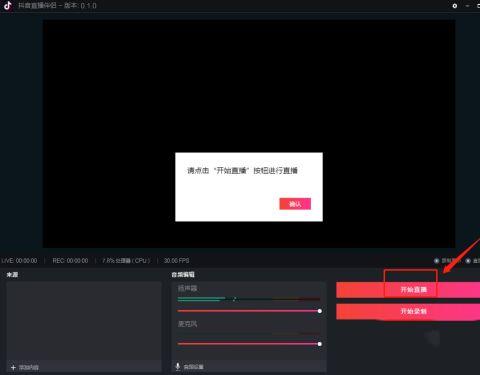This screenshot has height=375, width=480.
Task: Select the rightmost radio option in the status bar
Action: pyautogui.click(x=468, y=260)
